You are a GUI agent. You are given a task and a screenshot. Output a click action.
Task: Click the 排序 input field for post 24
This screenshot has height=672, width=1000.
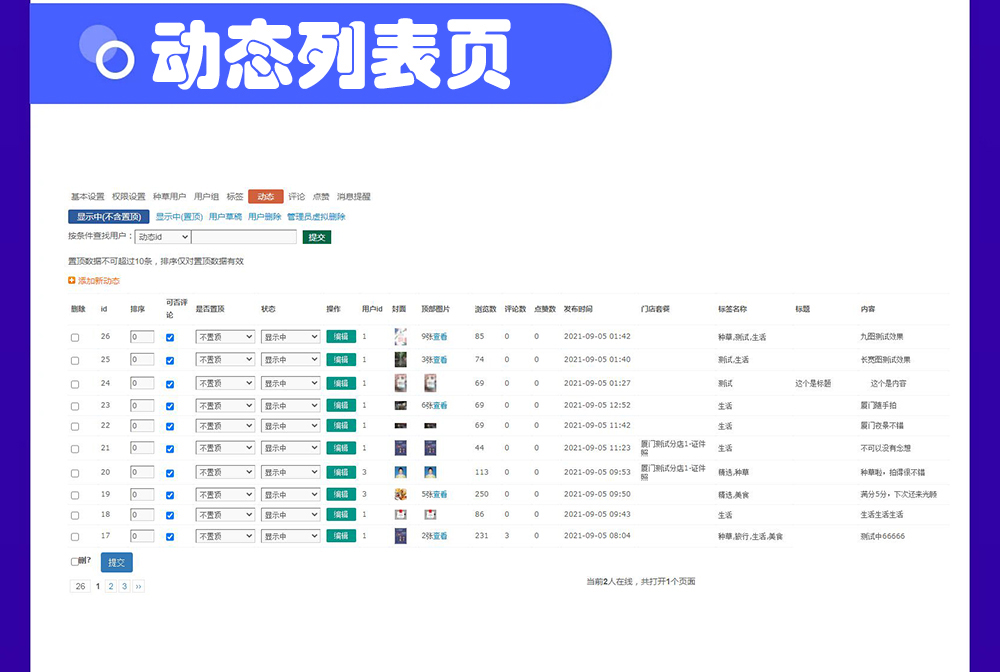pos(142,383)
